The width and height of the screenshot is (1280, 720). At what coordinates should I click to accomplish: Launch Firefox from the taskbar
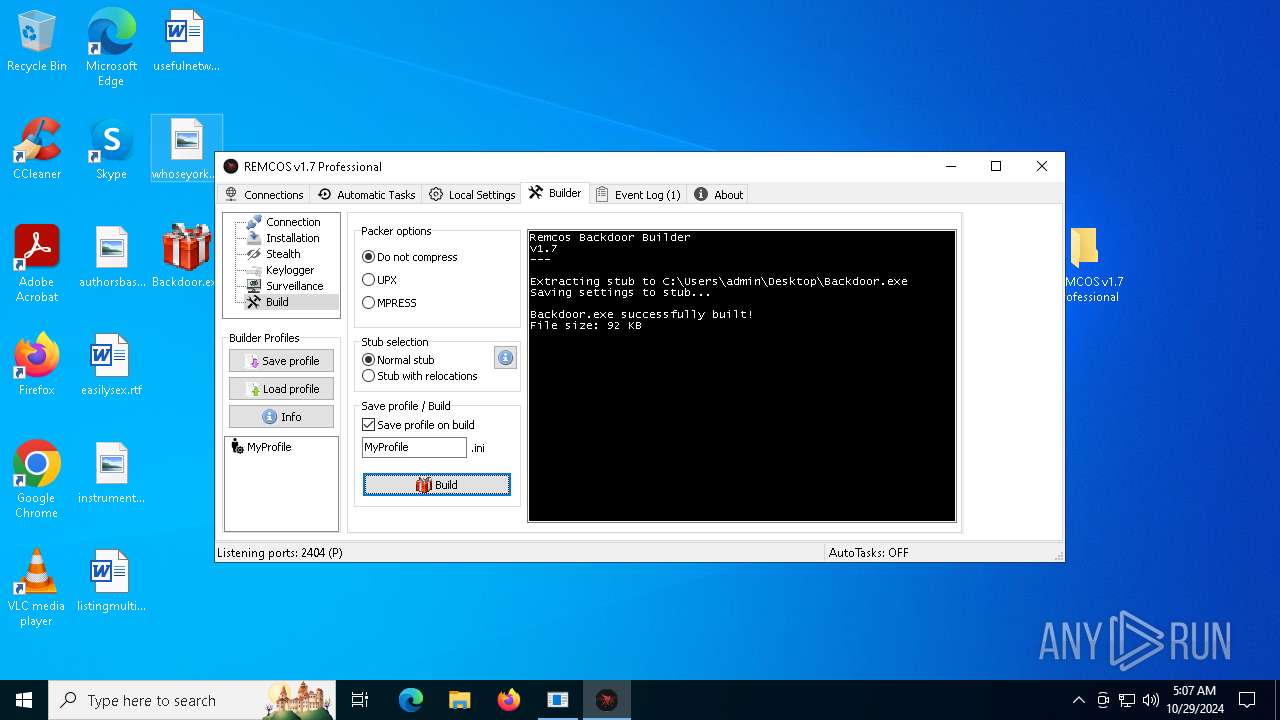coord(508,700)
